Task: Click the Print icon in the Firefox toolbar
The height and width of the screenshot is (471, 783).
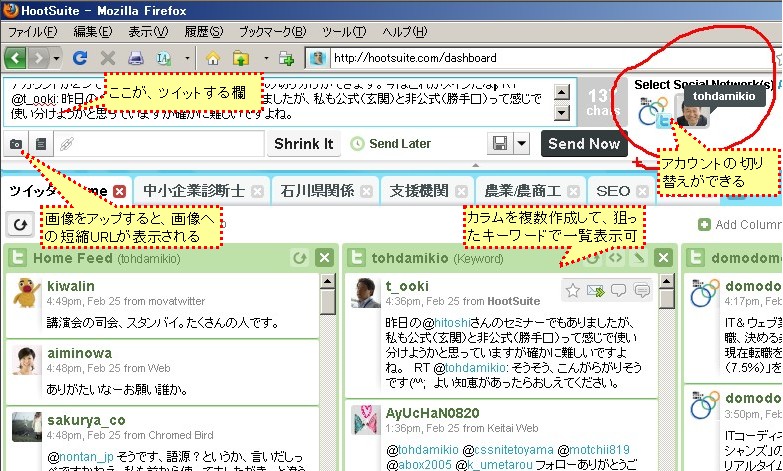Action: [x=135, y=58]
